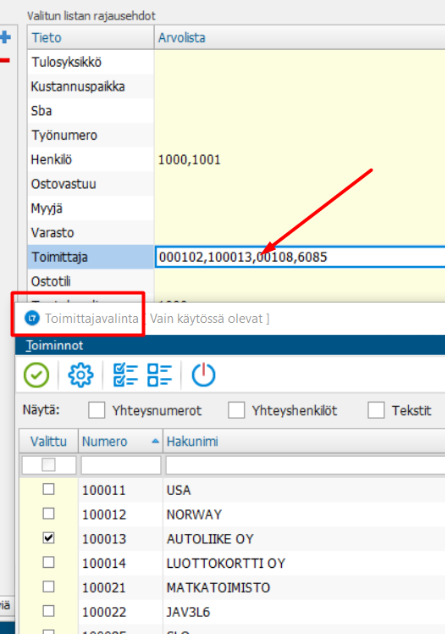The height and width of the screenshot is (634, 445).
Task: Click the red minus remove icon
Action: click(x=4, y=61)
